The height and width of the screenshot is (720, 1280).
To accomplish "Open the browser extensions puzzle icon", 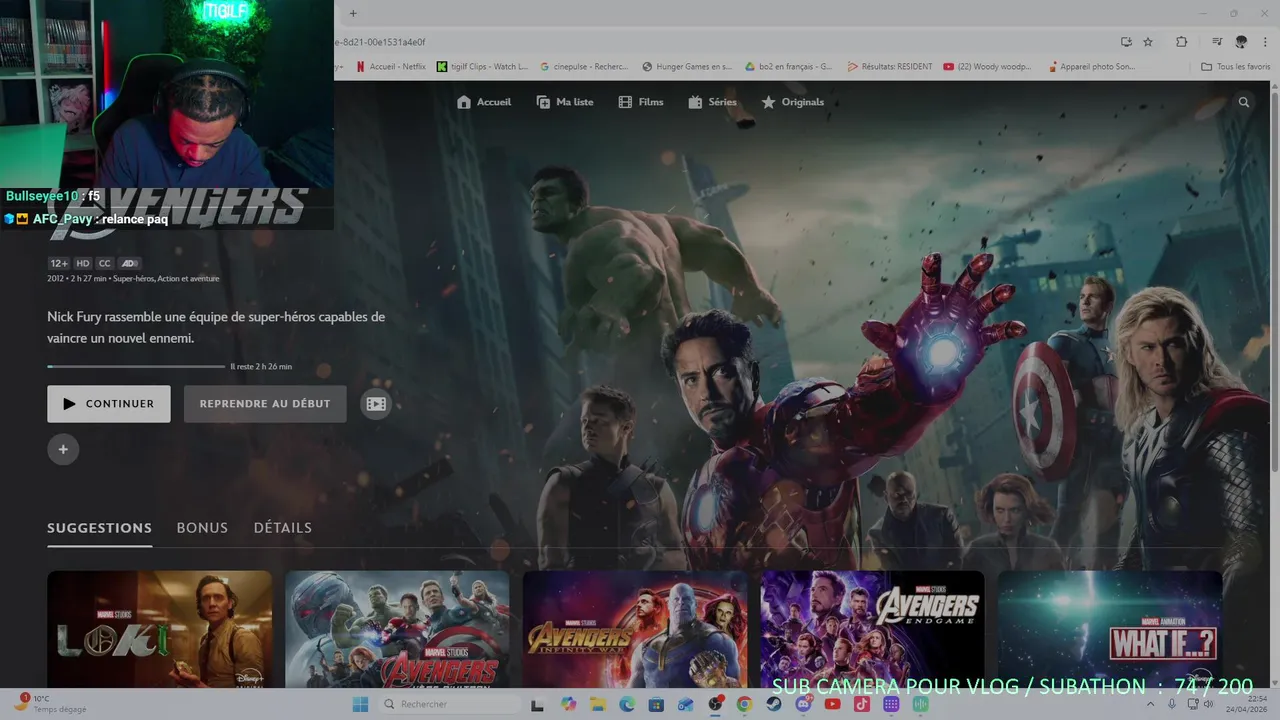I will click(1182, 42).
